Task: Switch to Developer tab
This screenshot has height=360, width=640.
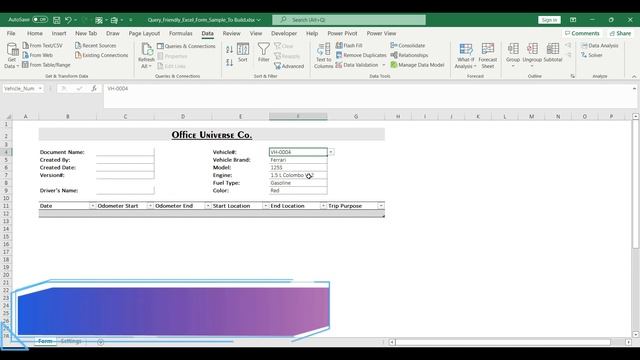Action: pyautogui.click(x=284, y=33)
